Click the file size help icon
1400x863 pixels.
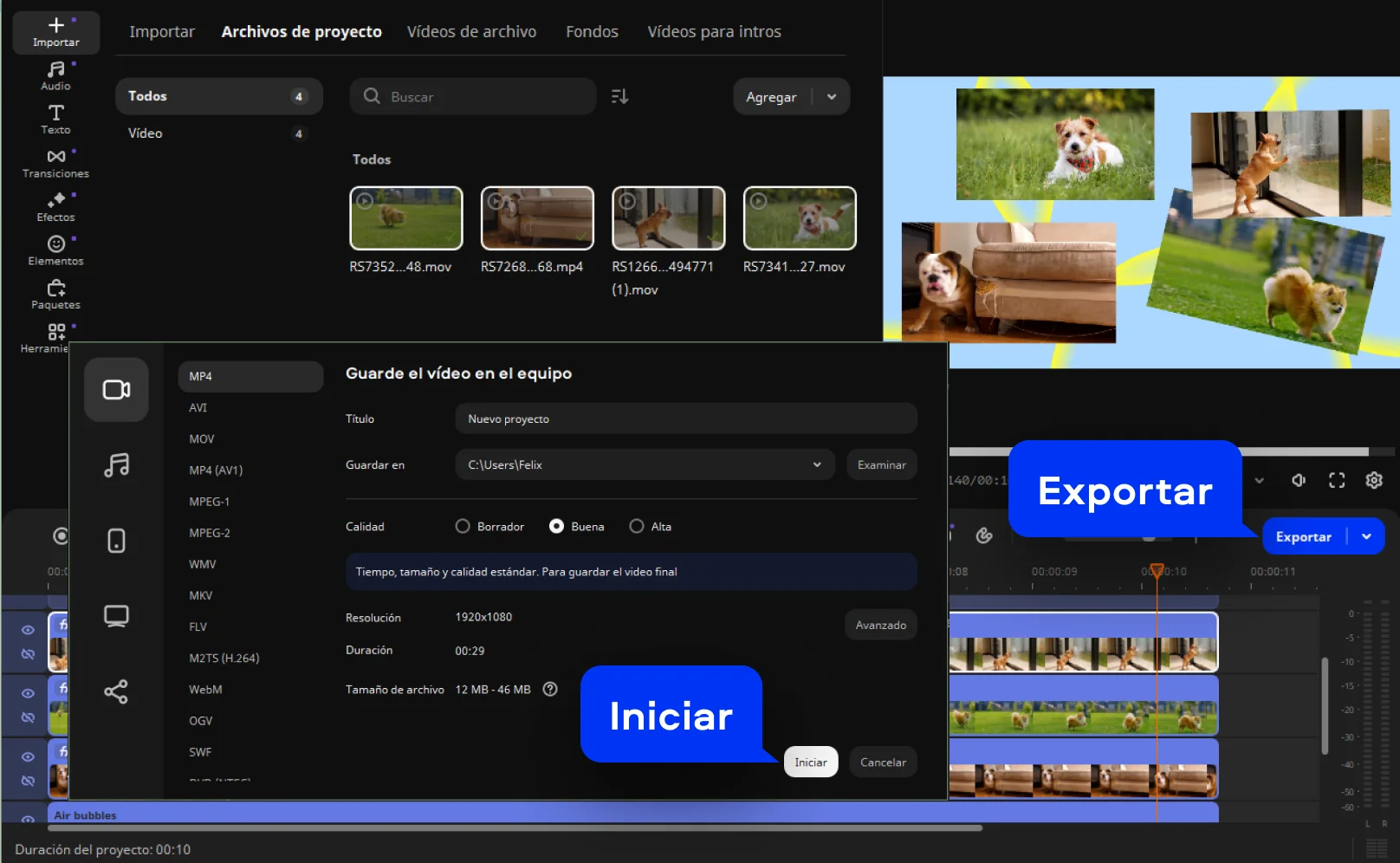[x=550, y=690]
